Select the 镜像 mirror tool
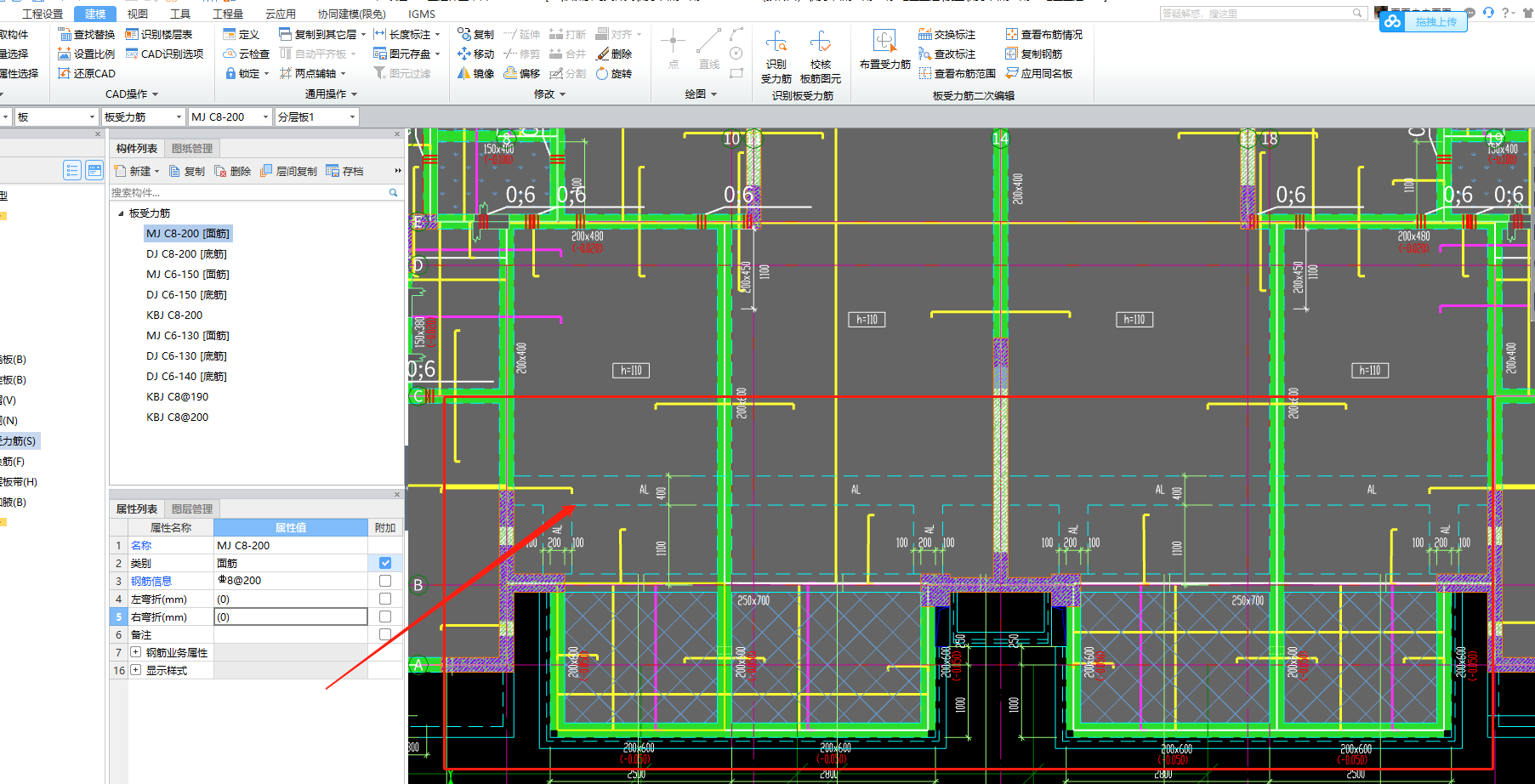The width and height of the screenshot is (1535, 784). tap(475, 73)
